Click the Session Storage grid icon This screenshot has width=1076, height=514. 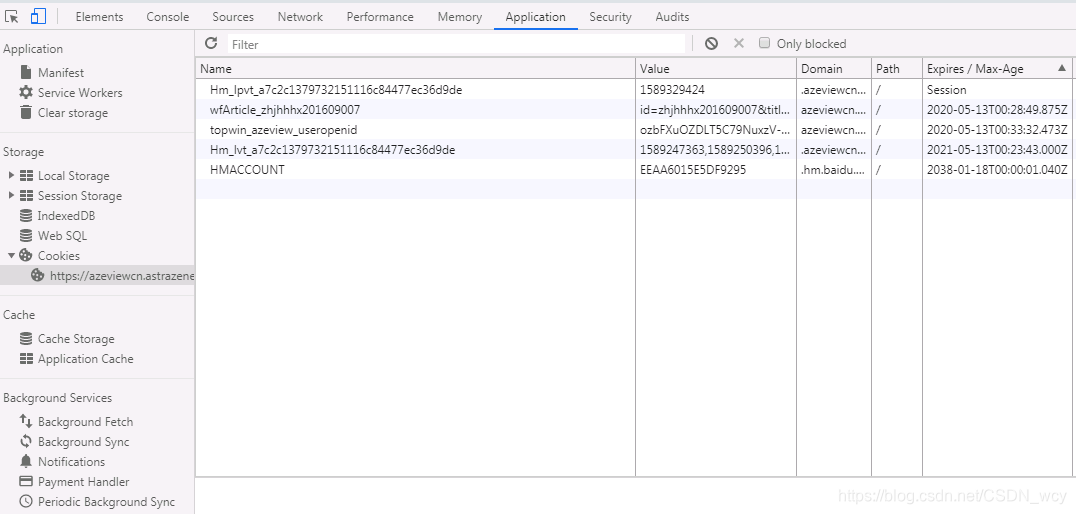[x=27, y=196]
